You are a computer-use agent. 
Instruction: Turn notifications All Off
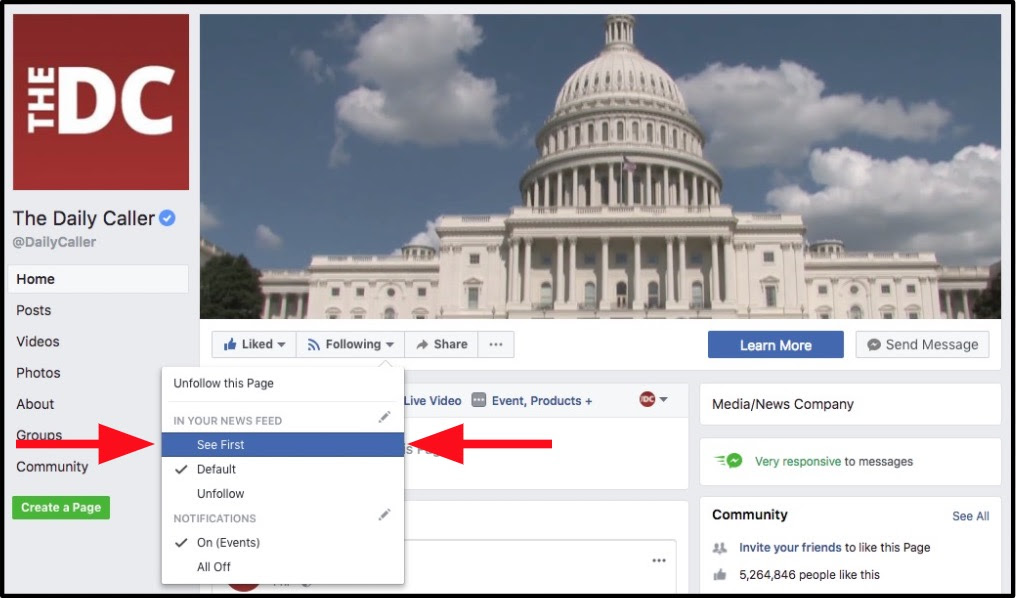[x=283, y=567]
